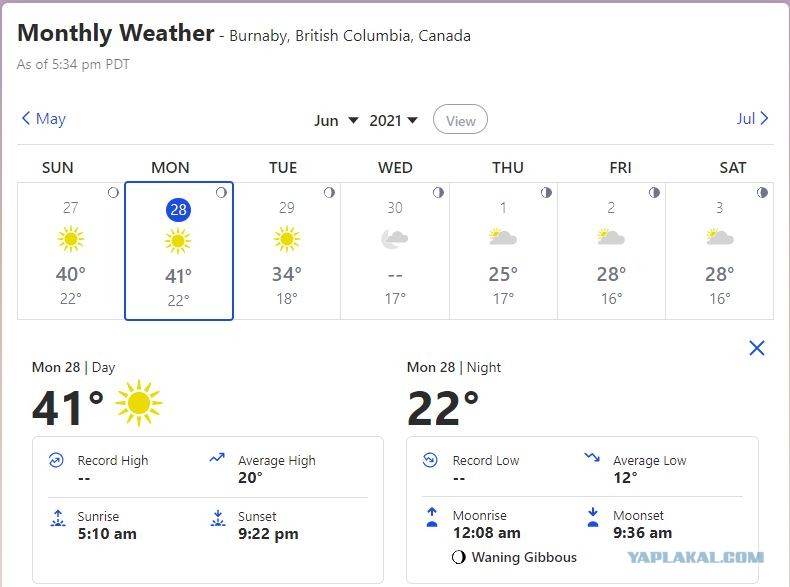790x587 pixels.
Task: Click the Record High icon
Action: 56,460
